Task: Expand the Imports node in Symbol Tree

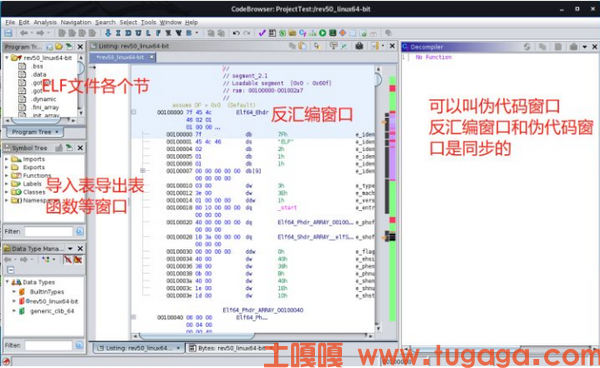Action: point(7,159)
